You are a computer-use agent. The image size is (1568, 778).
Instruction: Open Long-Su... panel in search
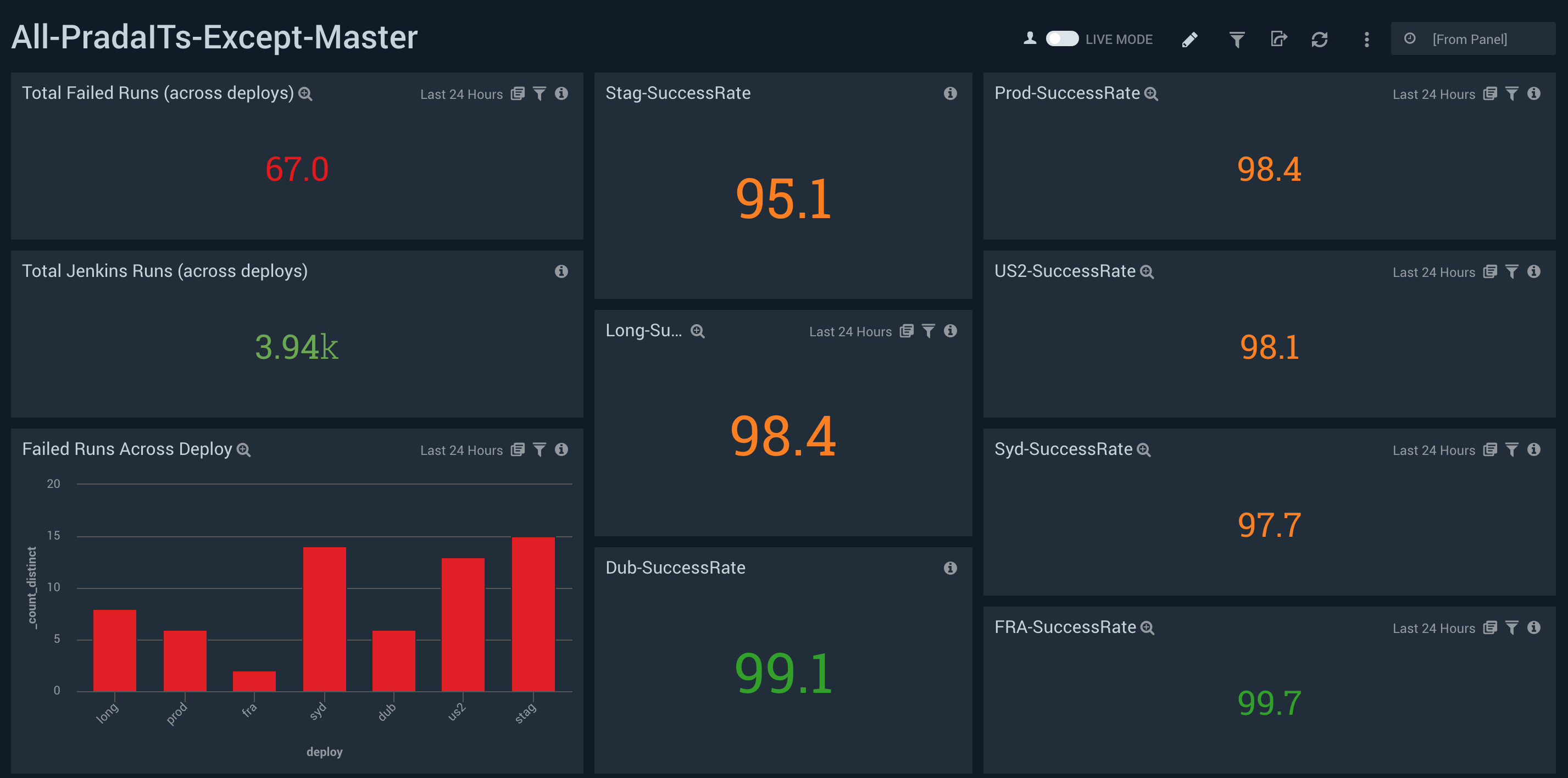(x=698, y=331)
